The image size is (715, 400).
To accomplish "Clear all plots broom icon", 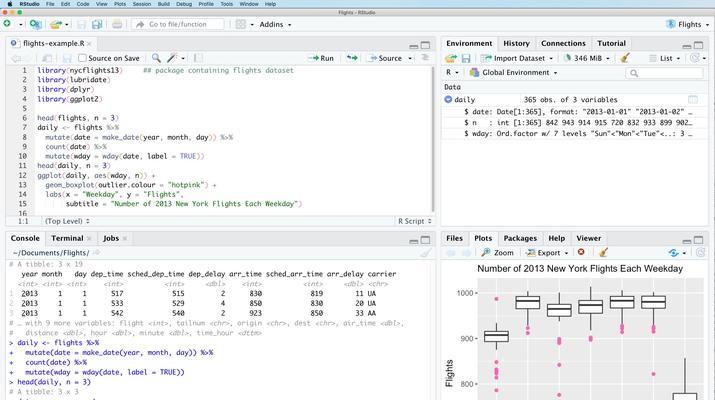I will 603,252.
